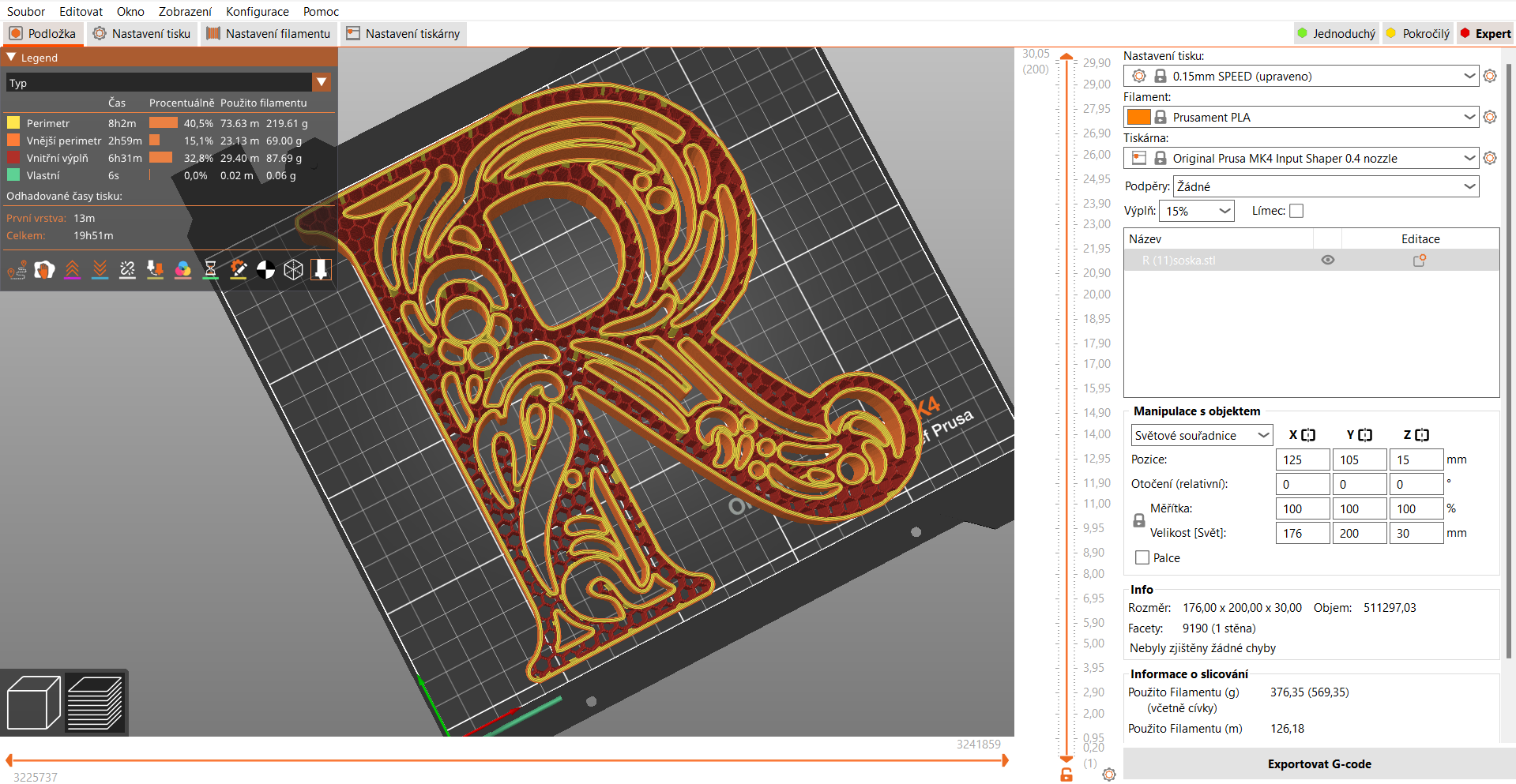
Task: Toggle color changes circles icon
Action: [x=182, y=270]
